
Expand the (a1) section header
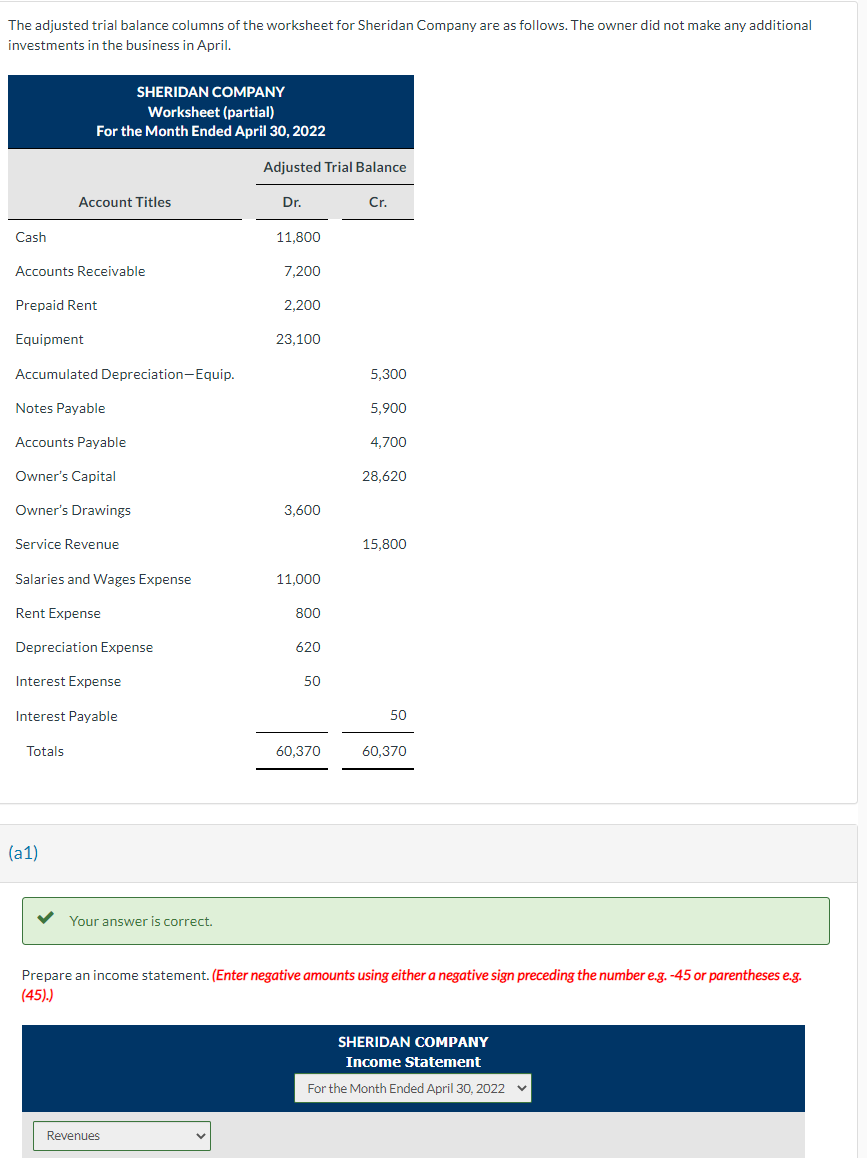24,853
